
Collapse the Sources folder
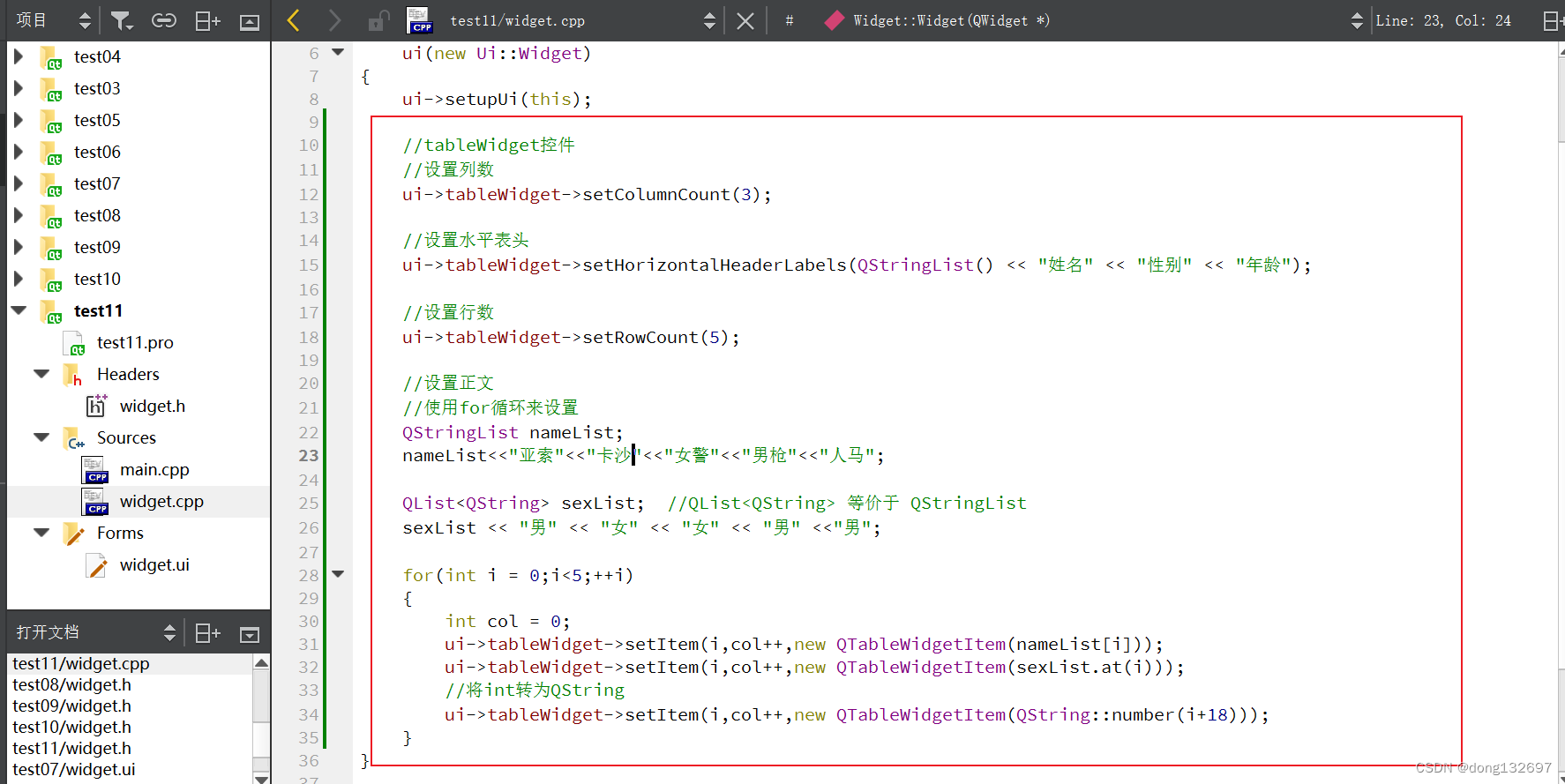(x=41, y=437)
